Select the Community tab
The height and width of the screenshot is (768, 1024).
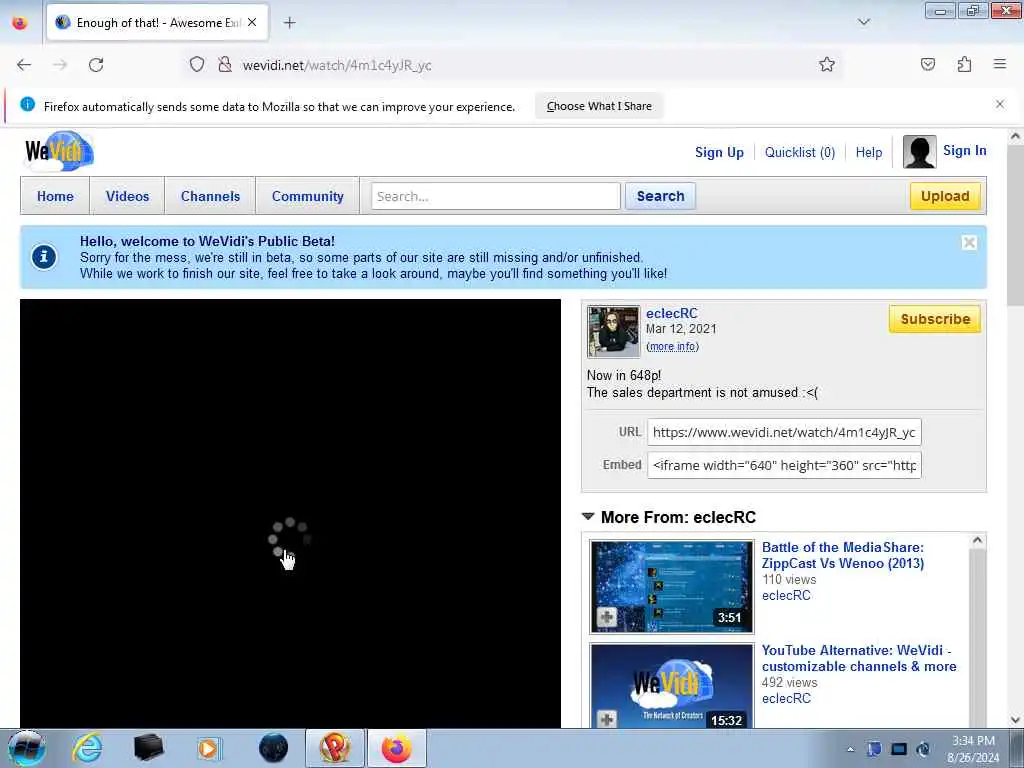pos(308,196)
